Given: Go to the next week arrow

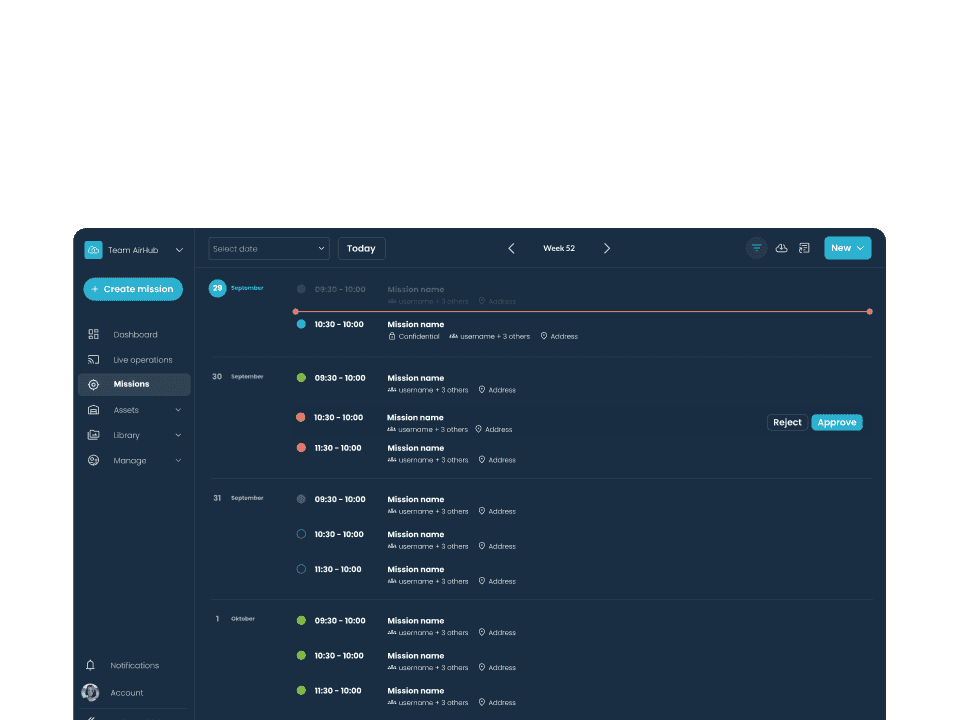Looking at the screenshot, I should (x=607, y=248).
